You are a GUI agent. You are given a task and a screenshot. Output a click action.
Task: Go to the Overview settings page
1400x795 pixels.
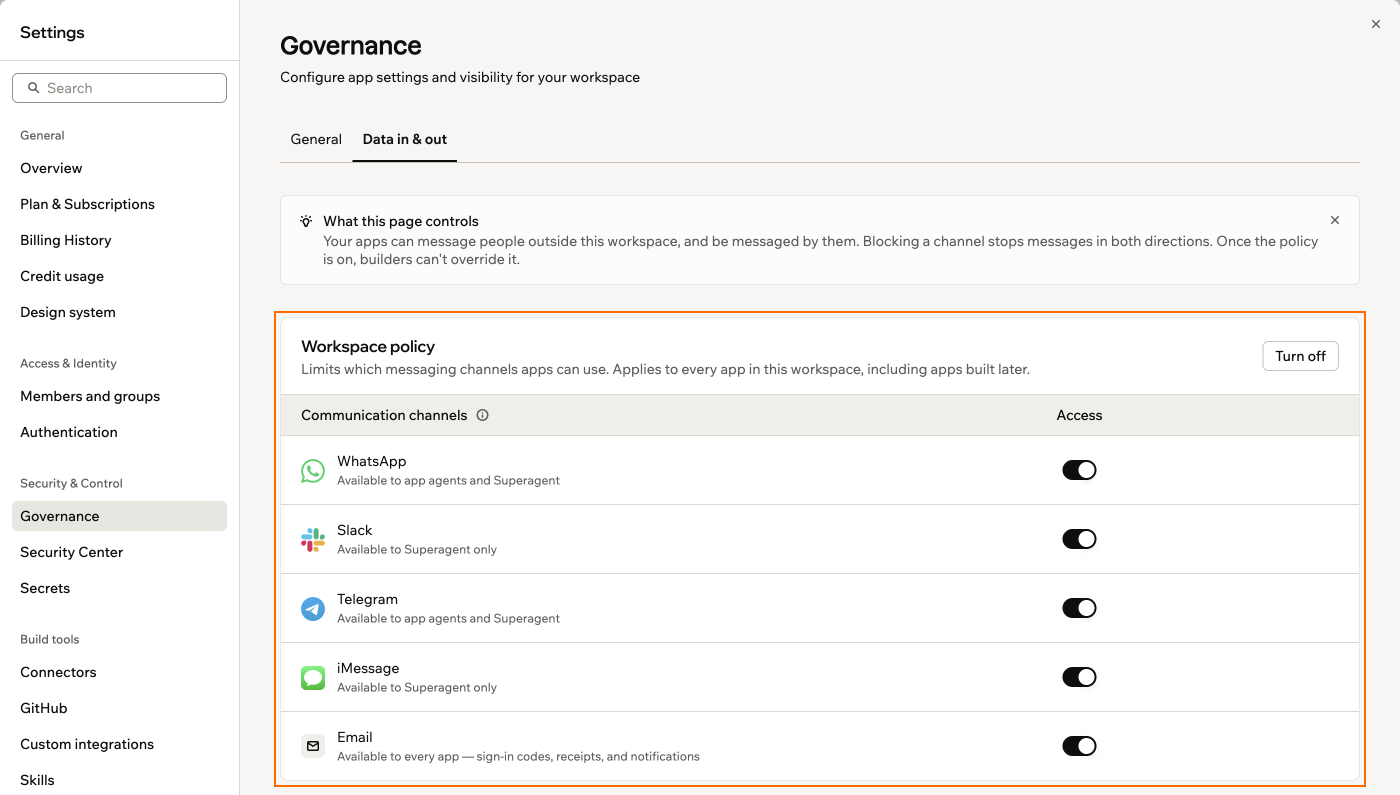(119, 168)
